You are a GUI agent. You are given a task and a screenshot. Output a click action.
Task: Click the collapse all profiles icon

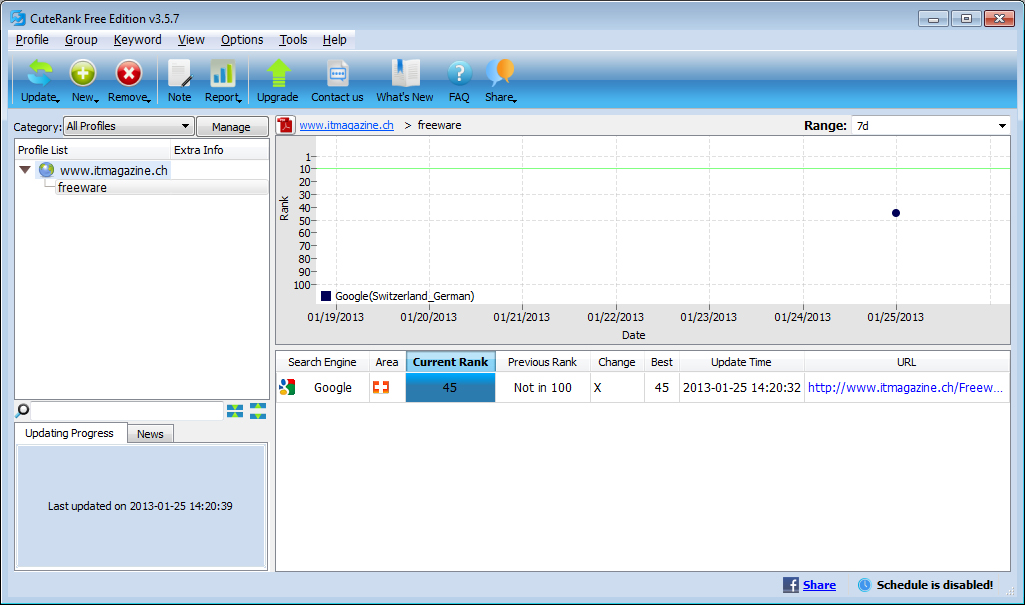click(x=235, y=411)
